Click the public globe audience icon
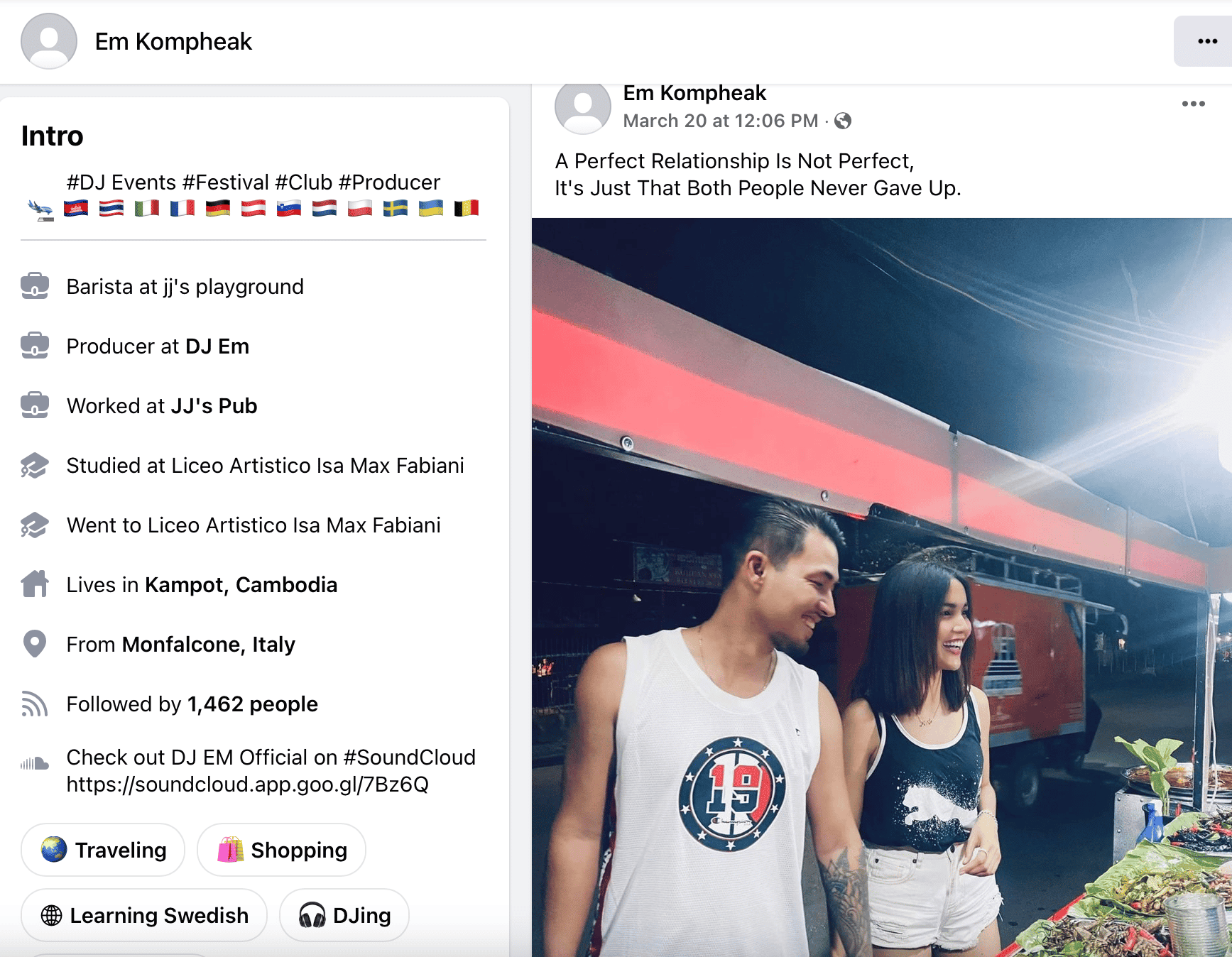This screenshot has width=1232, height=957. 843,121
